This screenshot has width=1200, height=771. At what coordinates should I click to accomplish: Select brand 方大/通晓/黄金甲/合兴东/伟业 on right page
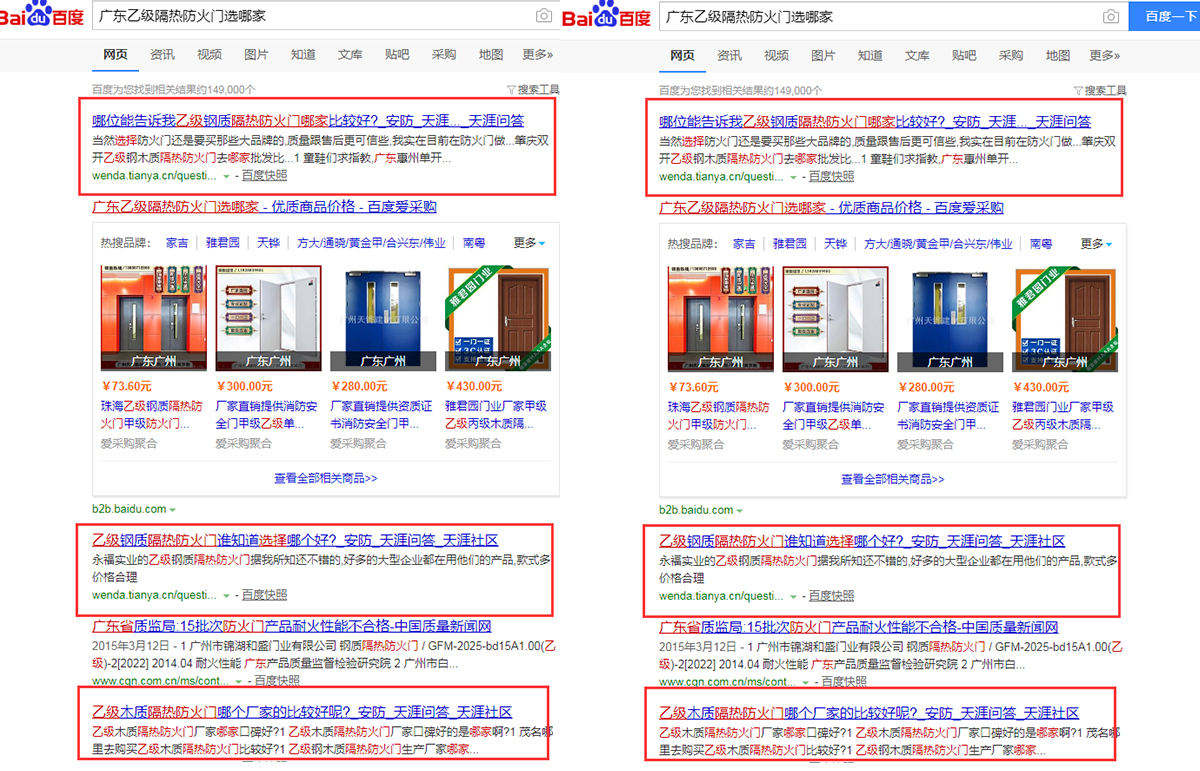pos(938,243)
